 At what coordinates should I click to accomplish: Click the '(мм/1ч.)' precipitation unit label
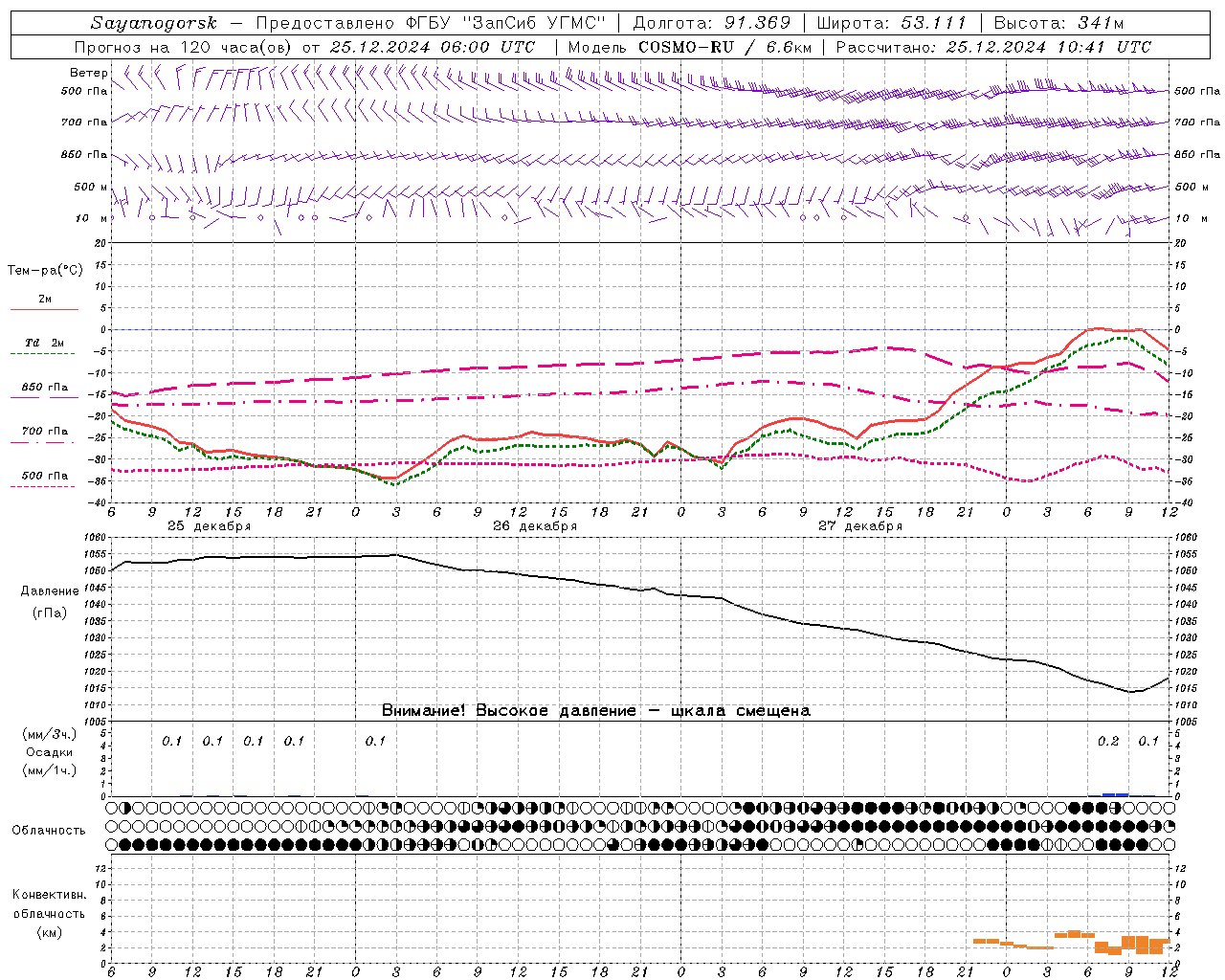[x=50, y=770]
